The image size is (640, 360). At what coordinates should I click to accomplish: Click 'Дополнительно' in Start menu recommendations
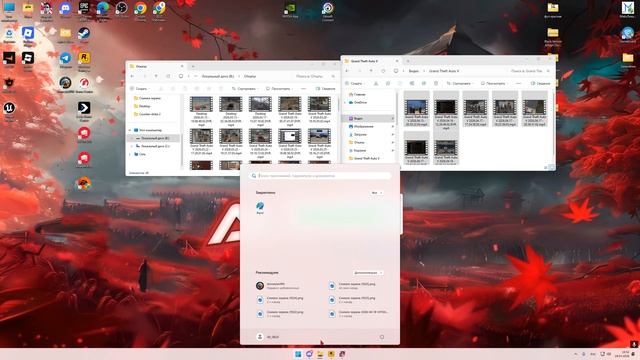(x=368, y=273)
